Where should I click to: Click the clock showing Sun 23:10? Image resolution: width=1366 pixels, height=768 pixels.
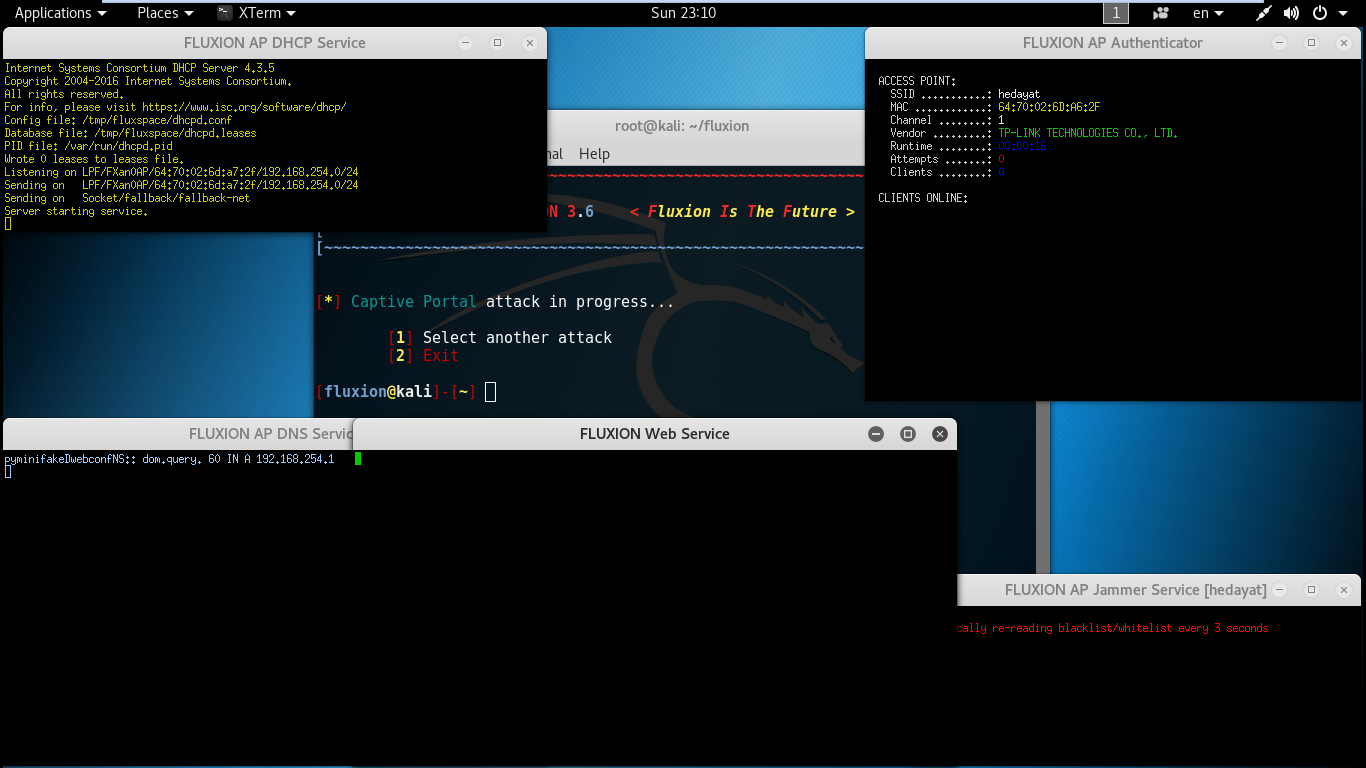pos(683,13)
